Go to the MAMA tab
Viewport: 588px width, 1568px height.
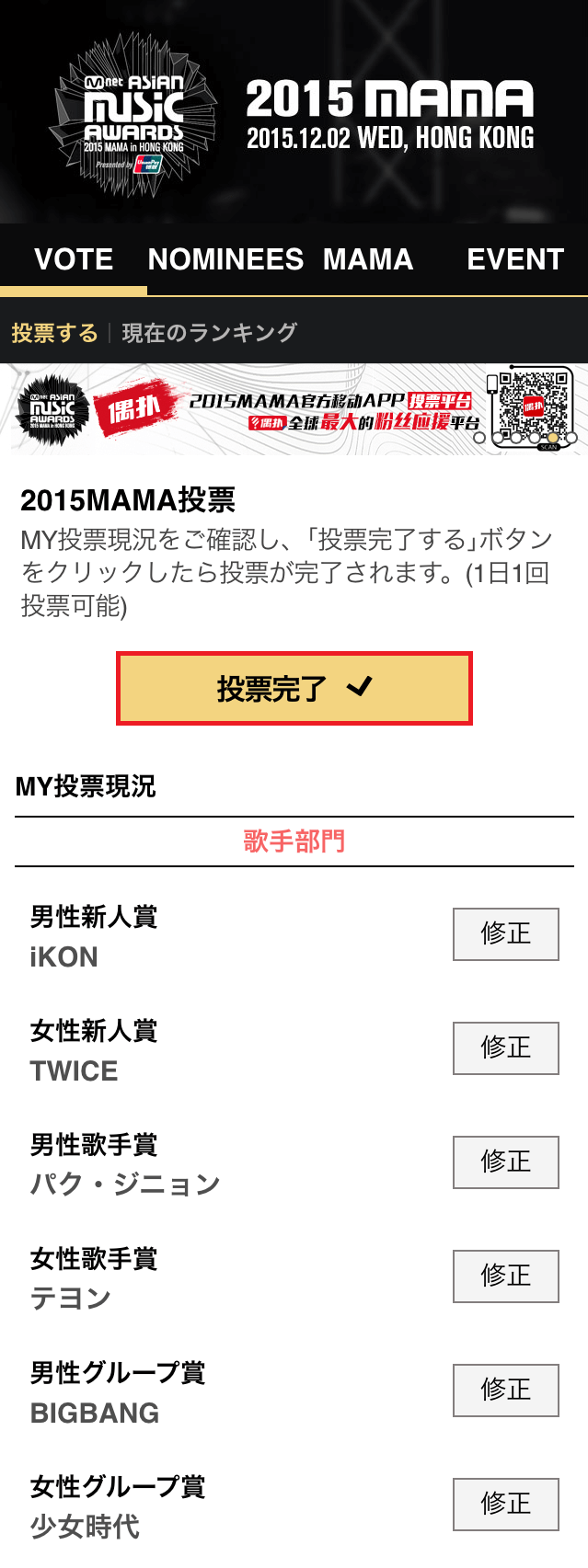point(368,259)
